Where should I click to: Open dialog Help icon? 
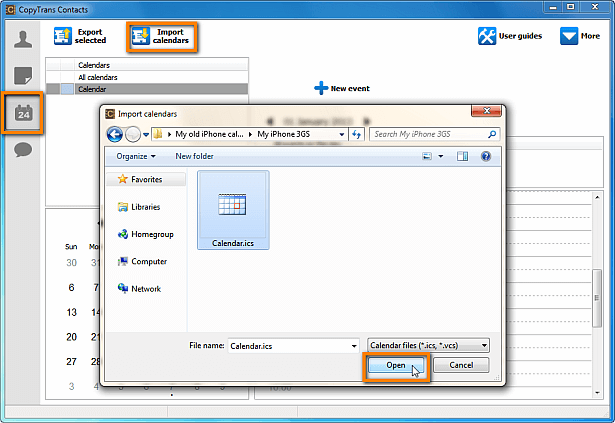[486, 157]
